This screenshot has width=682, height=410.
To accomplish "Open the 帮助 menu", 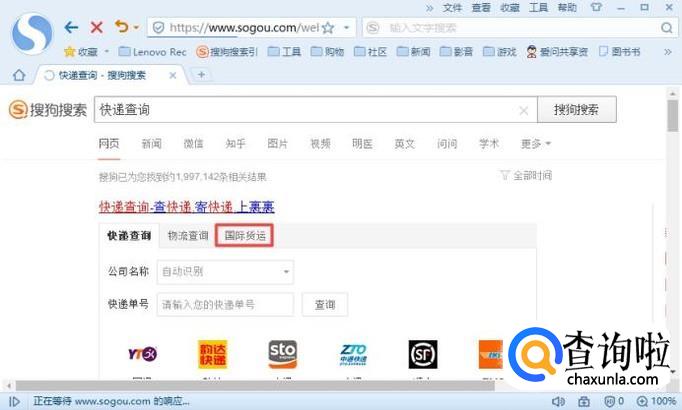I will pos(567,7).
